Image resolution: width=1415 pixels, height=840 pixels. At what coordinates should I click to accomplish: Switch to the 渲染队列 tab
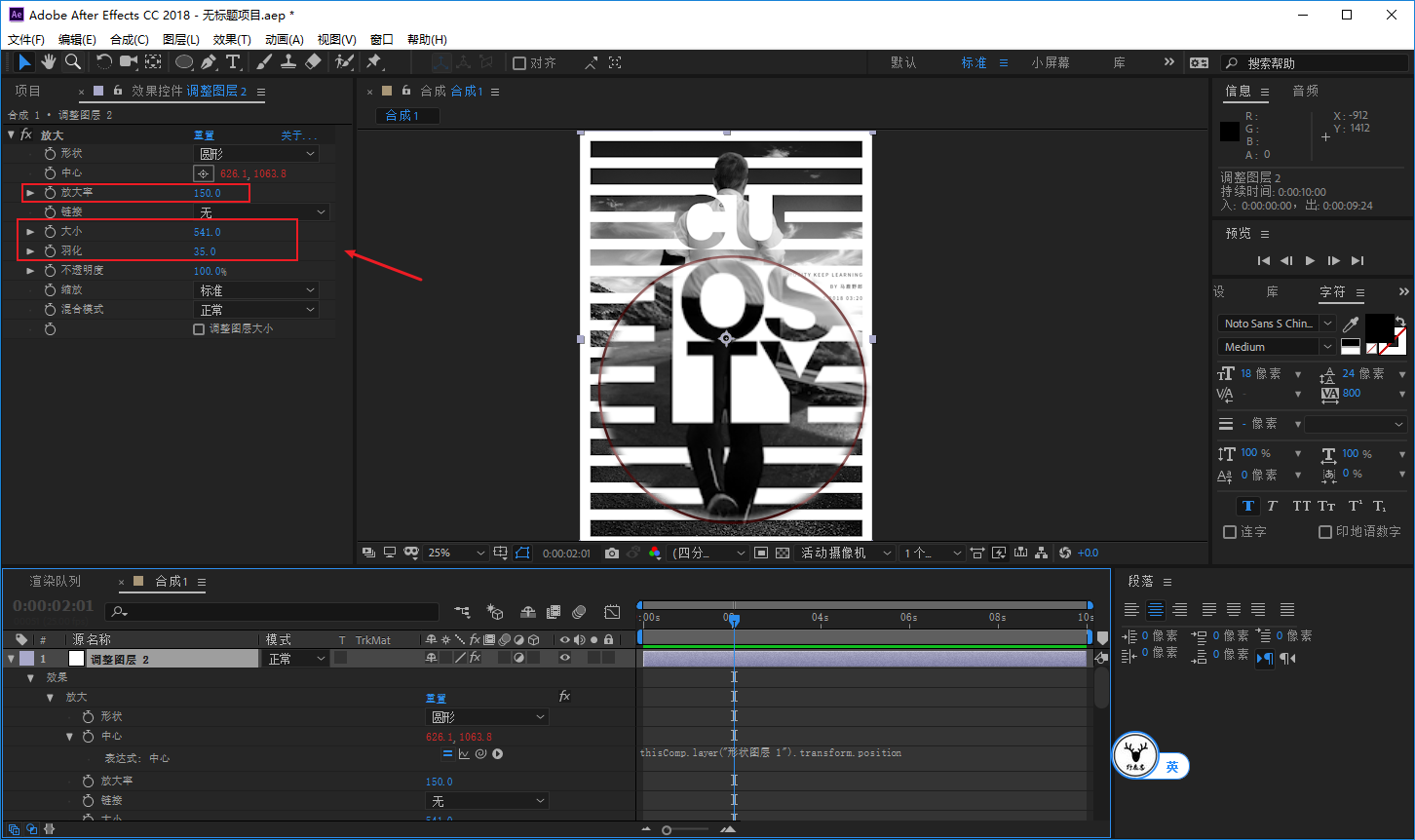(x=55, y=582)
